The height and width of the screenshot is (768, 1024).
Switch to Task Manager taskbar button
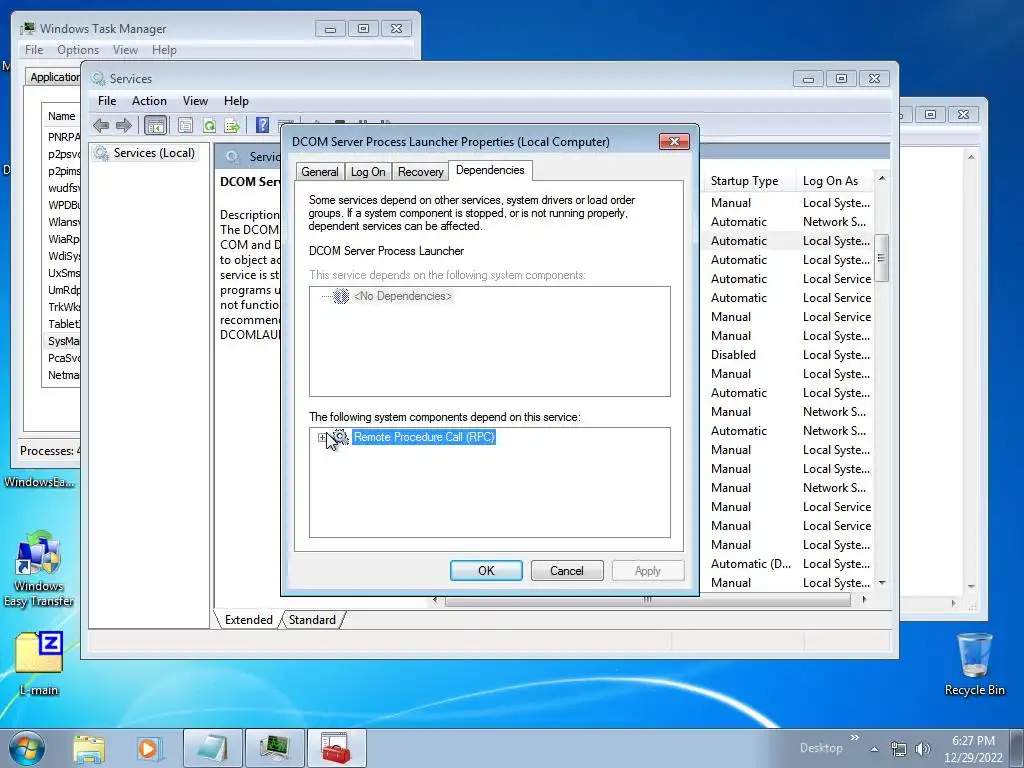click(274, 748)
